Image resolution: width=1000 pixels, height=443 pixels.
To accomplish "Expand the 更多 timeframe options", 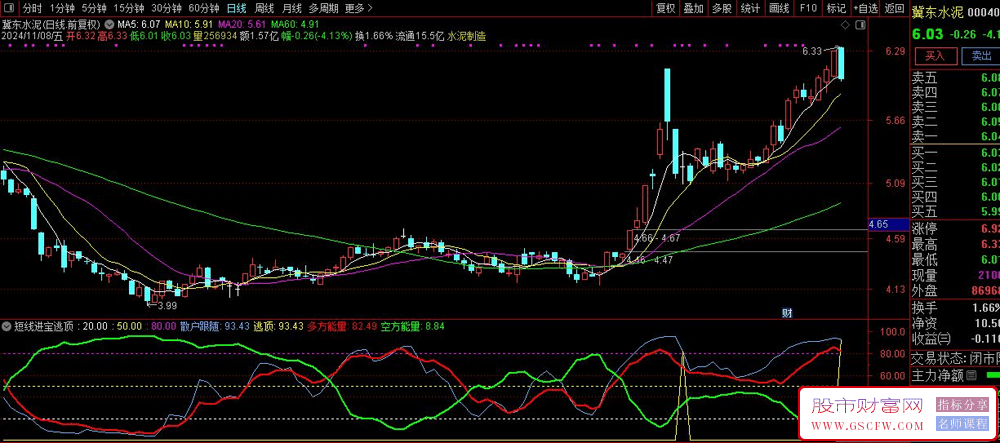I will (x=356, y=8).
